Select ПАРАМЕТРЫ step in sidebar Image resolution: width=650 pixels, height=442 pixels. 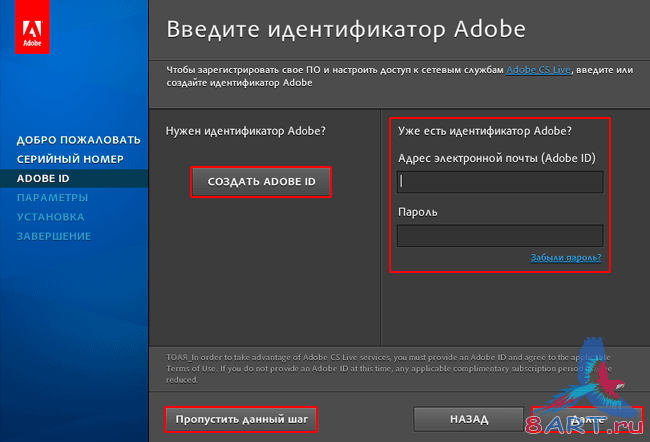[x=52, y=197]
